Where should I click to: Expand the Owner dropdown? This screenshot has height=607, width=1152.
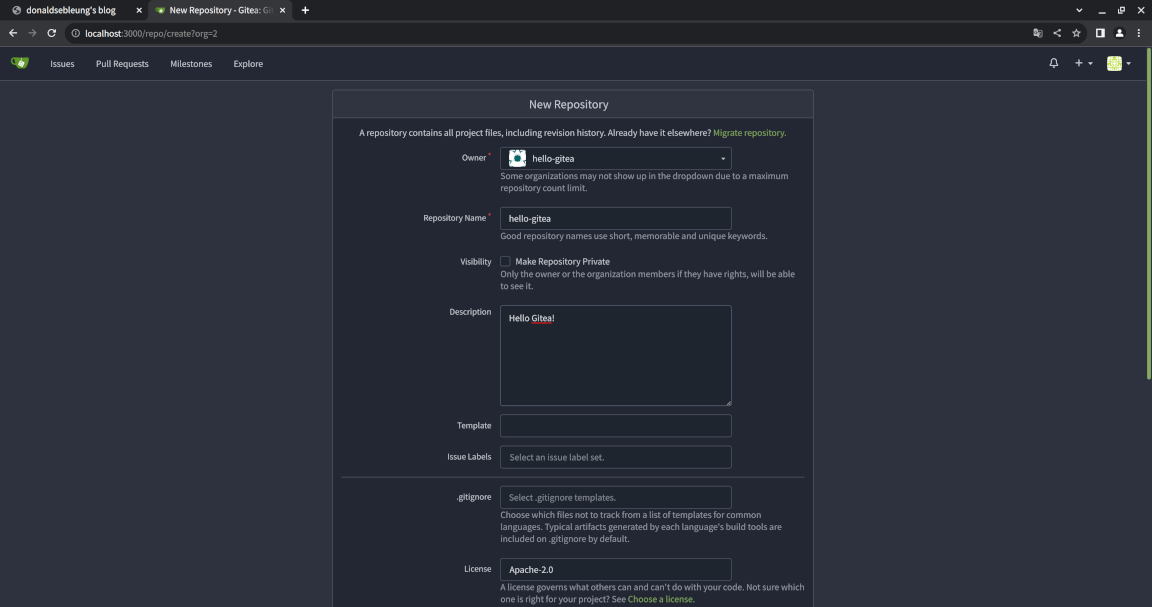tap(615, 158)
